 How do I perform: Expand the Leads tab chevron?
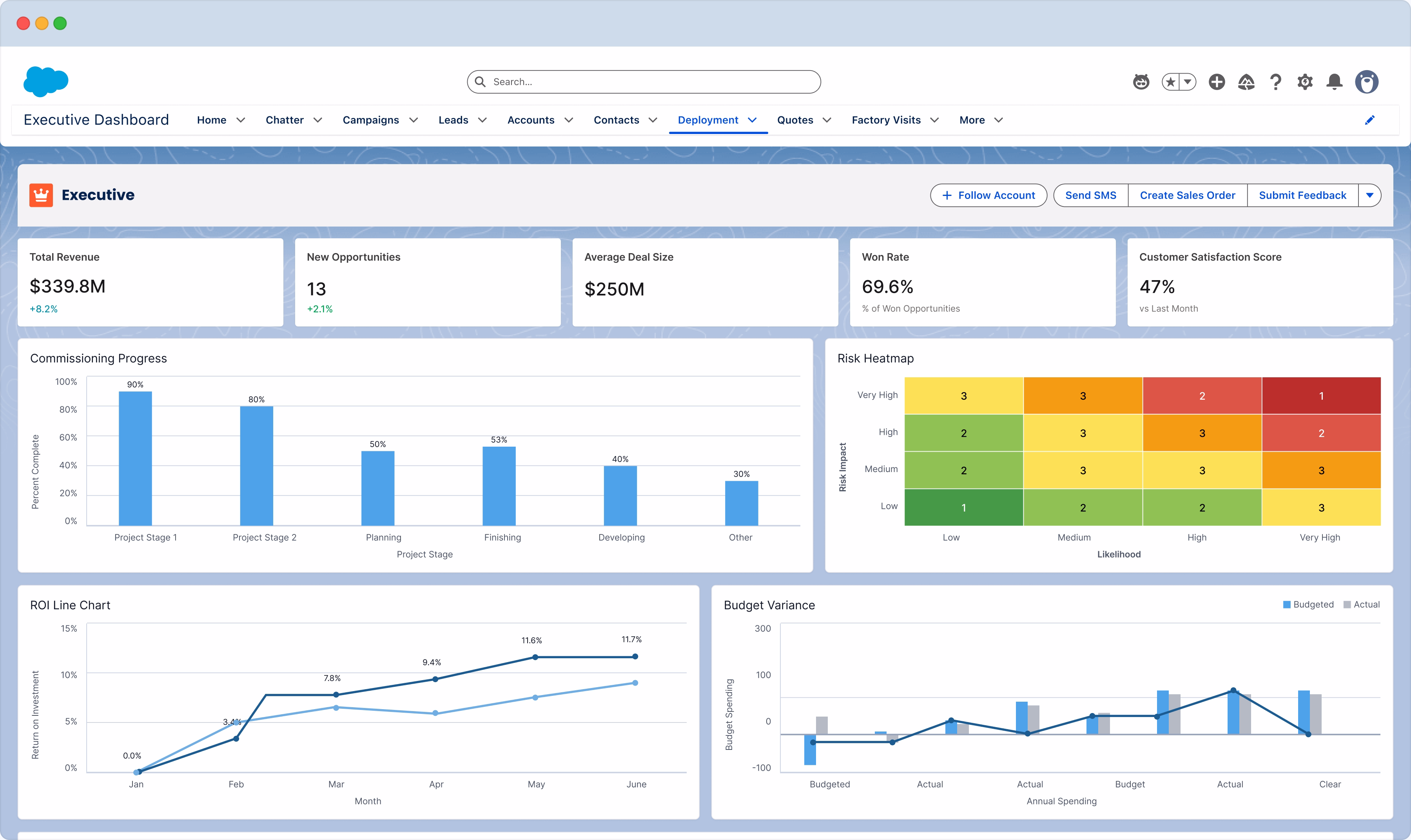point(482,120)
